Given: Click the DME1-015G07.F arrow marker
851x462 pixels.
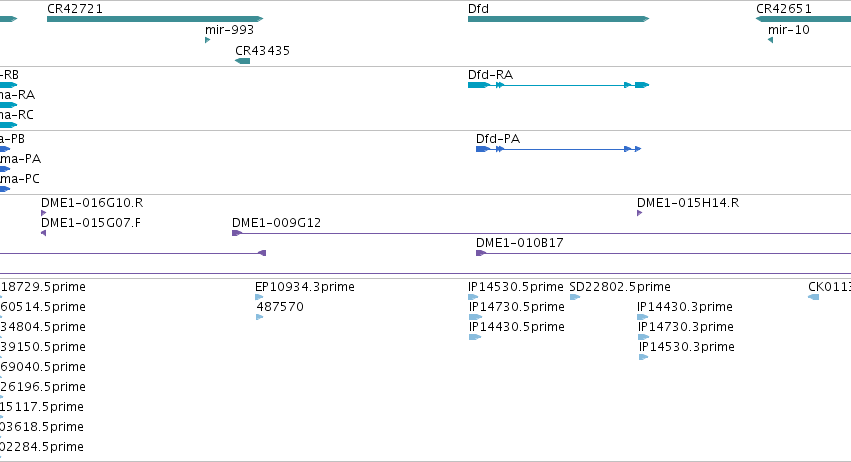Looking at the screenshot, I should (x=43, y=233).
